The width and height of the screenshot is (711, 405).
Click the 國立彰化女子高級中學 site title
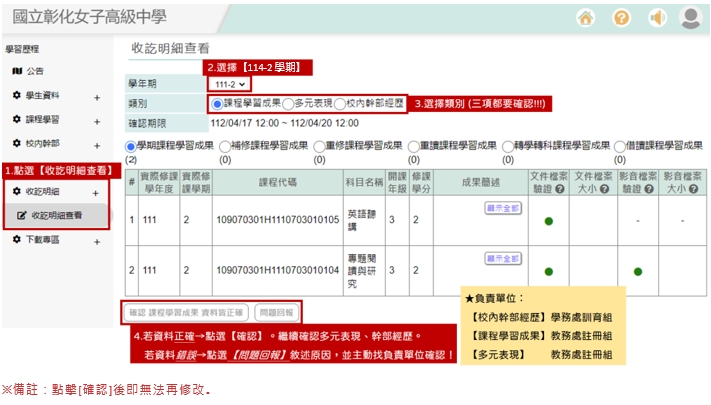pos(89,17)
